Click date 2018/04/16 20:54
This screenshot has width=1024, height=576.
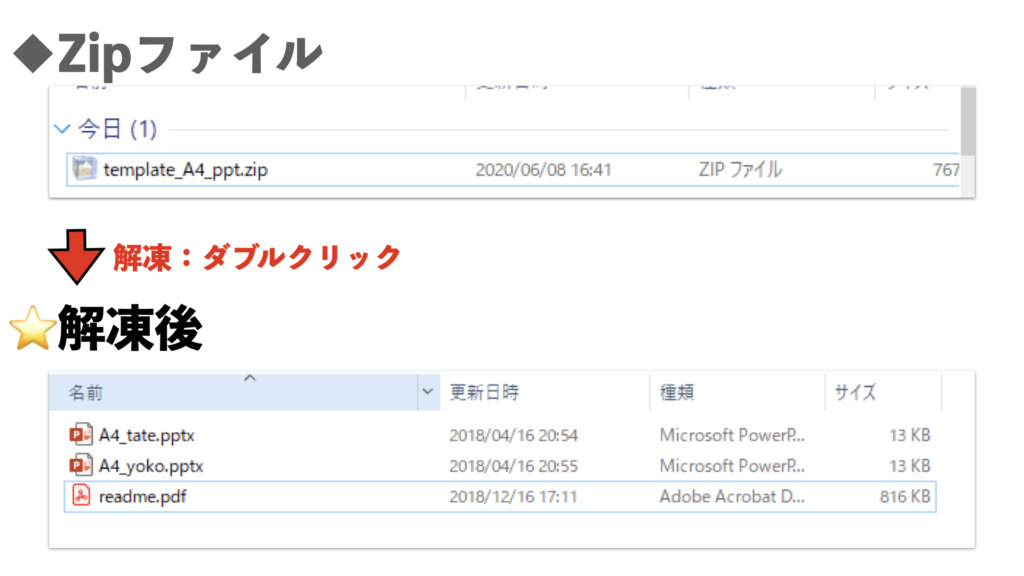coord(513,435)
